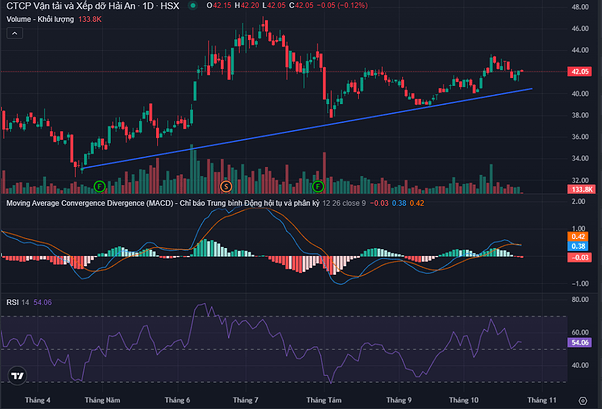The image size is (602, 409).
Task: Click the purple 54.06 RSI value label
Action: coord(580,343)
